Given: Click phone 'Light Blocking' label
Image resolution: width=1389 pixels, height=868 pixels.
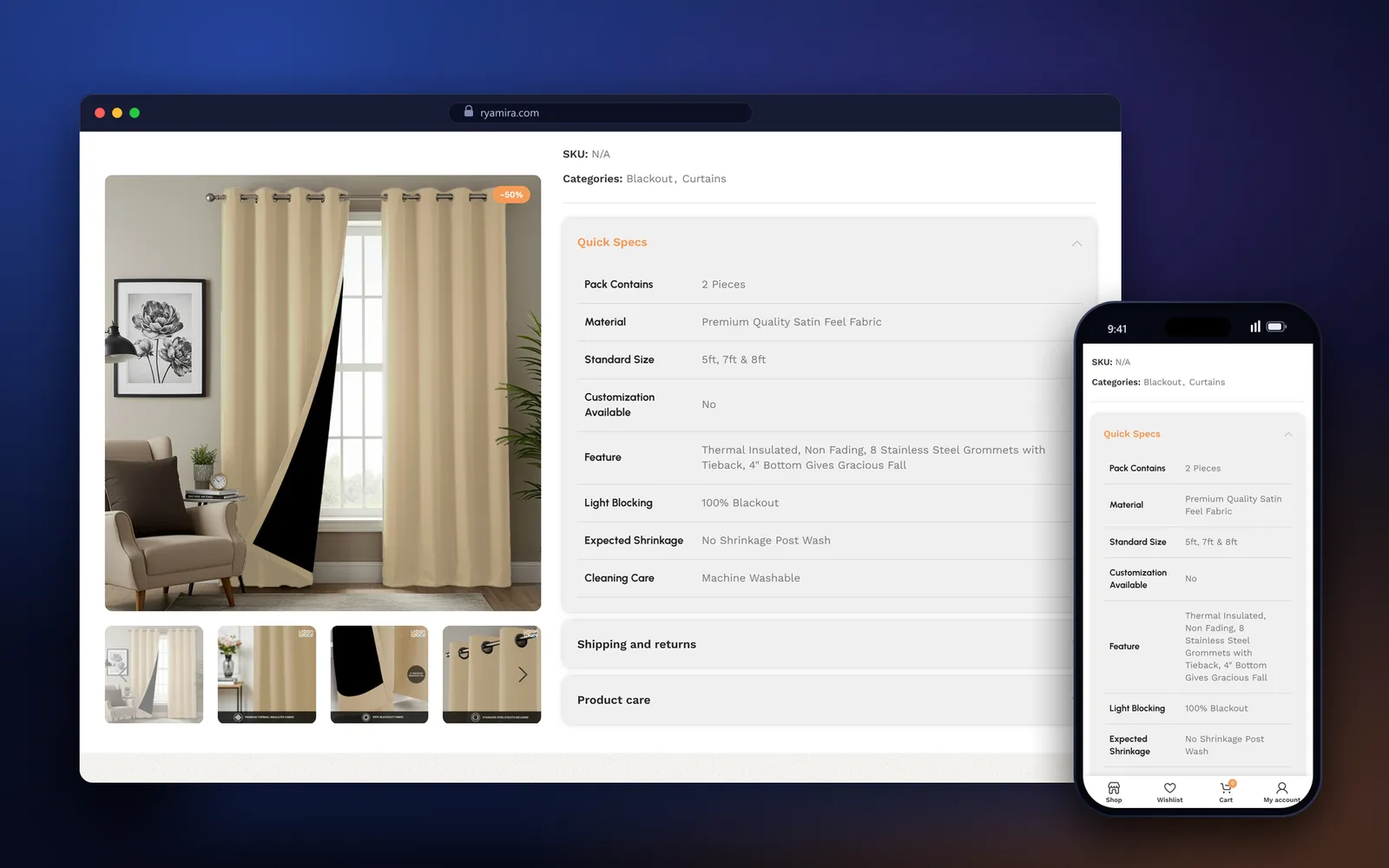Looking at the screenshot, I should point(1137,708).
